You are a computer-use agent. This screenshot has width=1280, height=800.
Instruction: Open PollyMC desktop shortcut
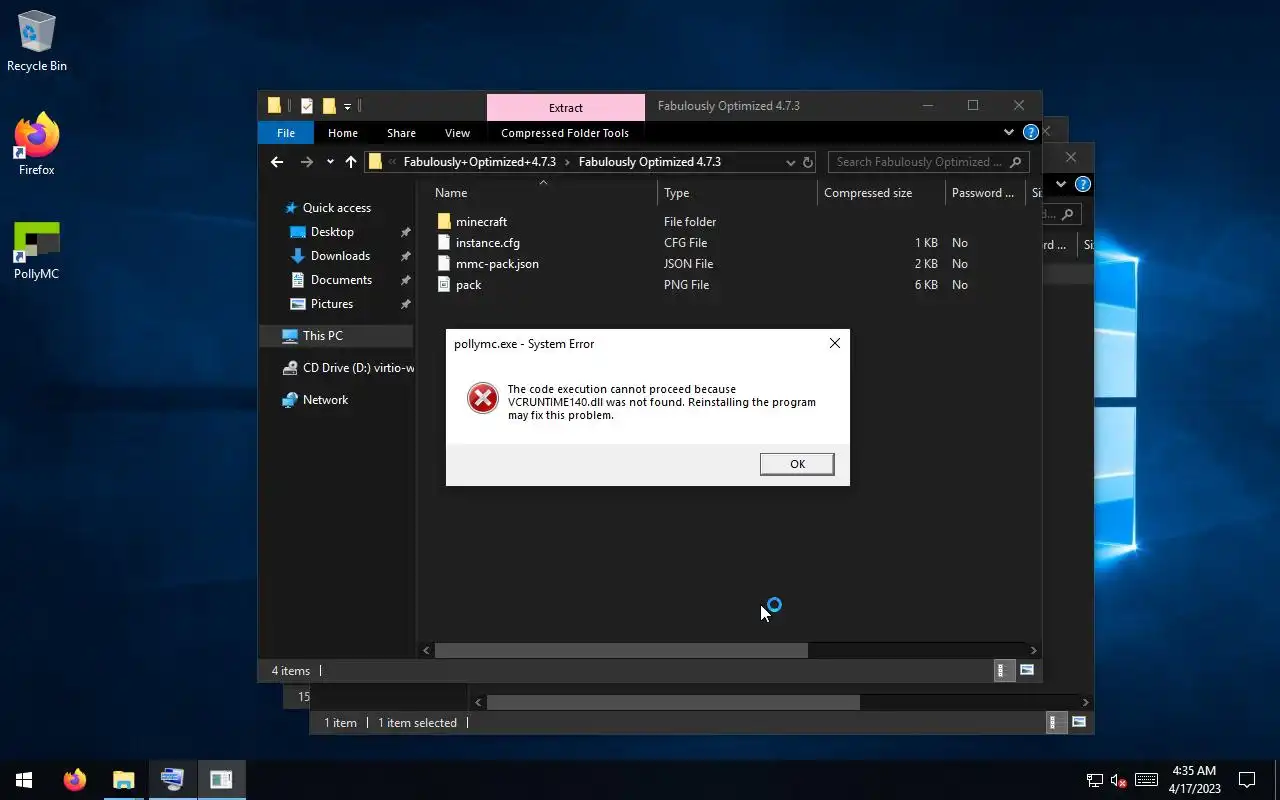[37, 250]
